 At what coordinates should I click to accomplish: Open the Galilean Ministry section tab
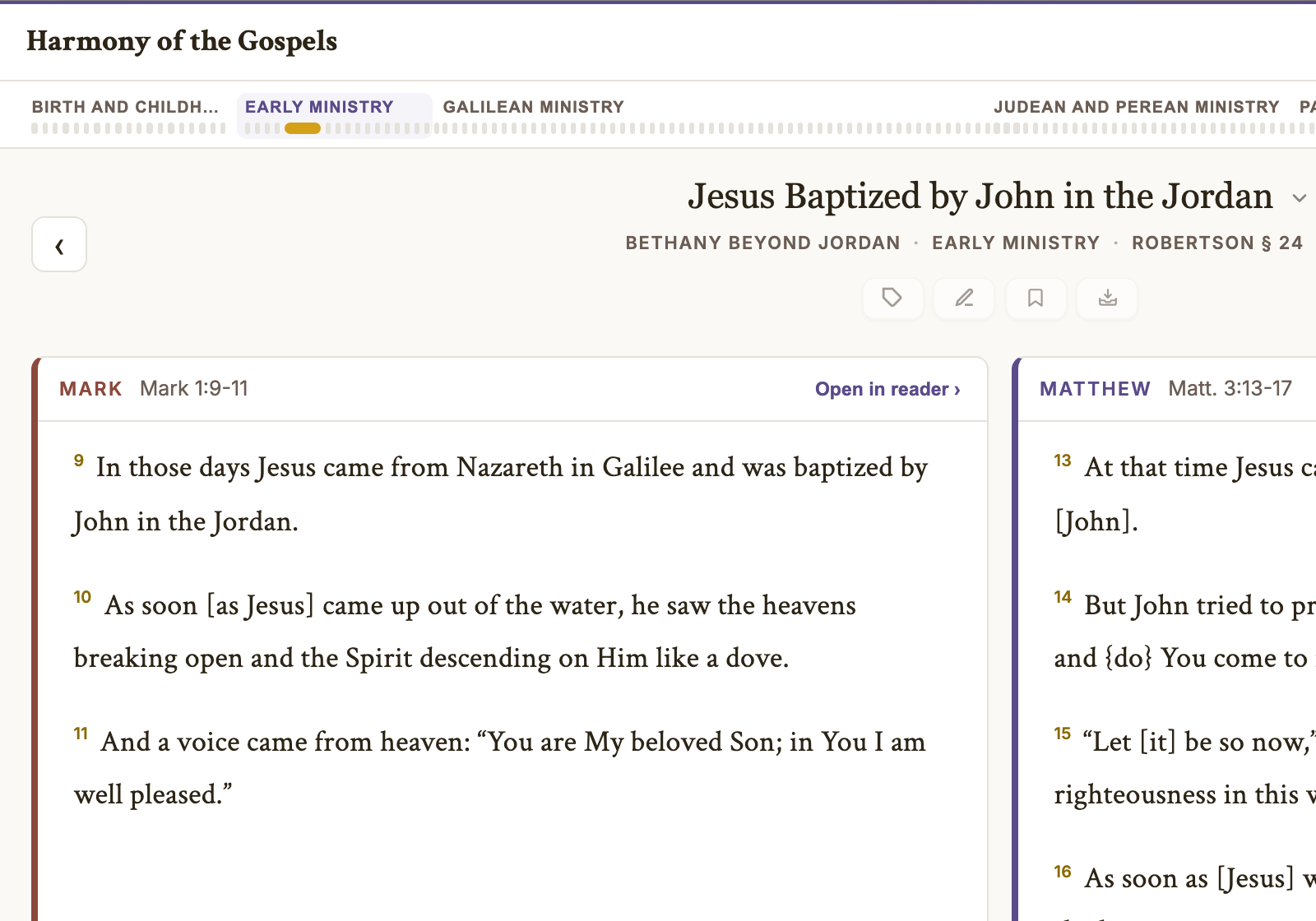[x=534, y=107]
